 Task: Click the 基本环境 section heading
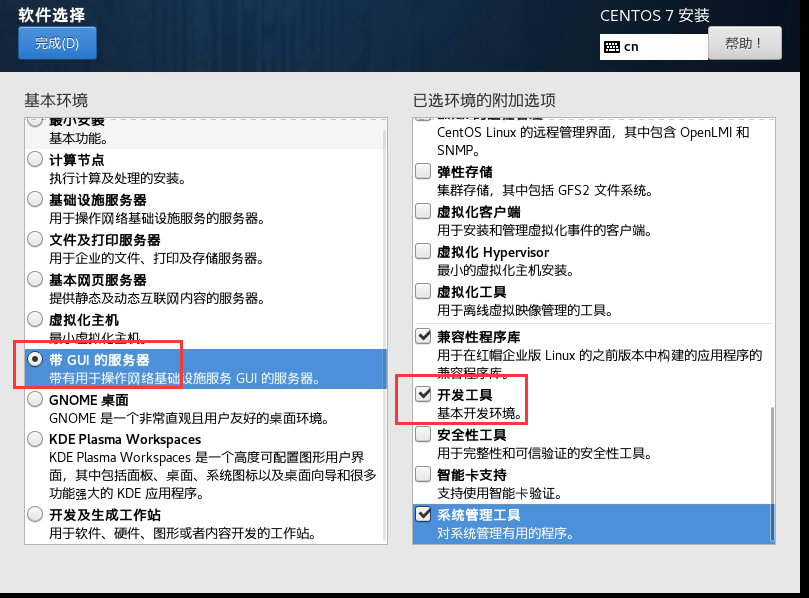56,100
